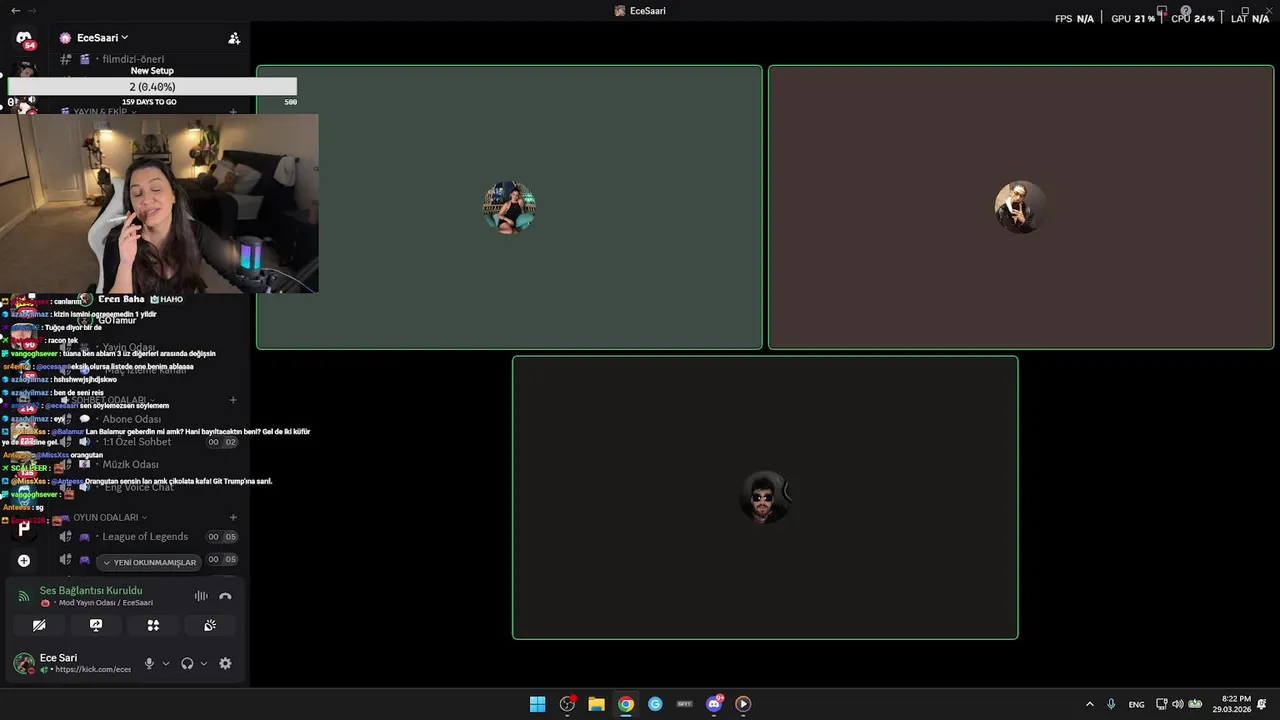Viewport: 1280px width, 720px height.
Task: Open the EceSaari server name dropdown
Action: pos(101,38)
